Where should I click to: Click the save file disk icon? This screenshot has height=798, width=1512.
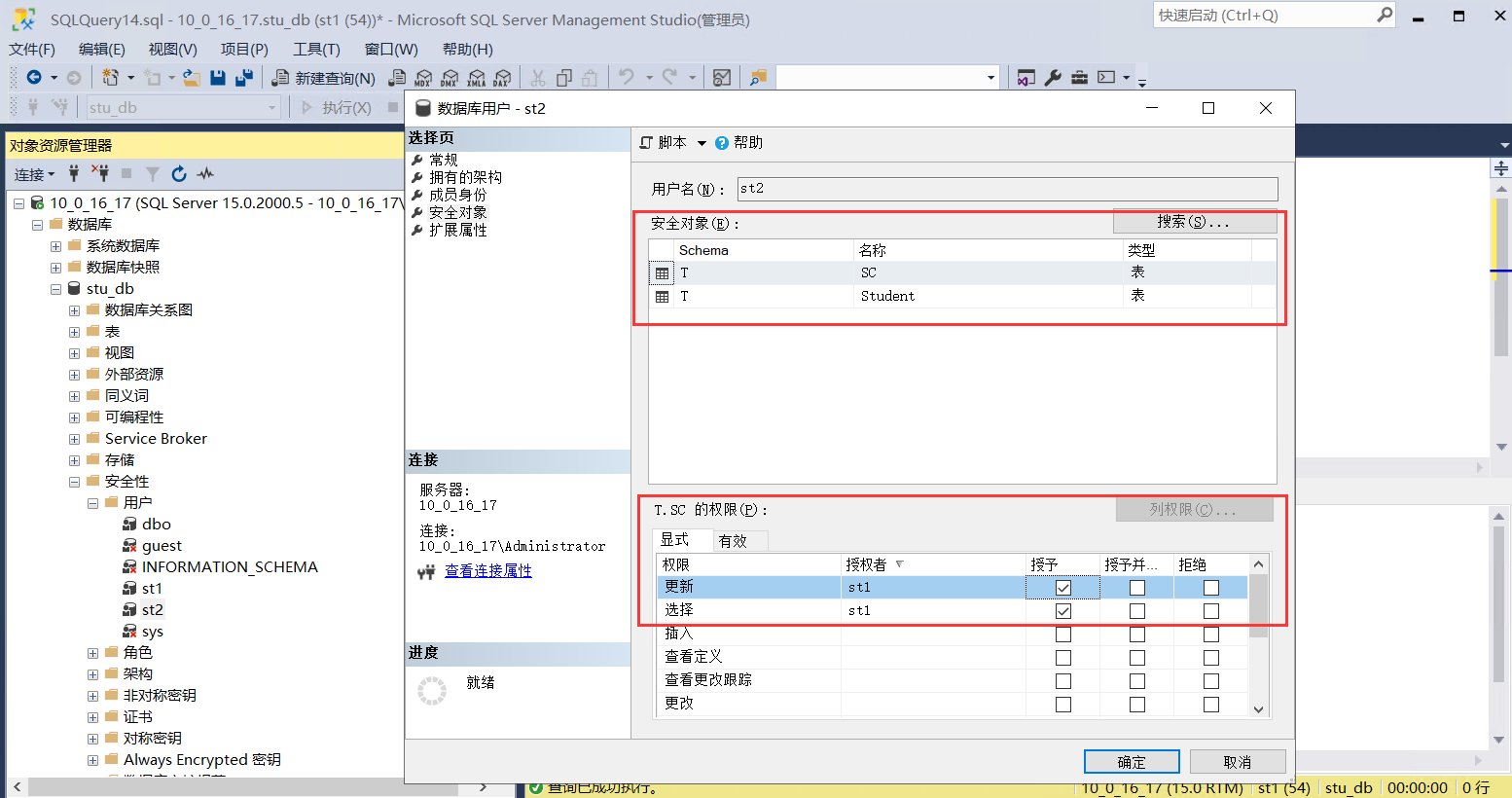pos(218,77)
